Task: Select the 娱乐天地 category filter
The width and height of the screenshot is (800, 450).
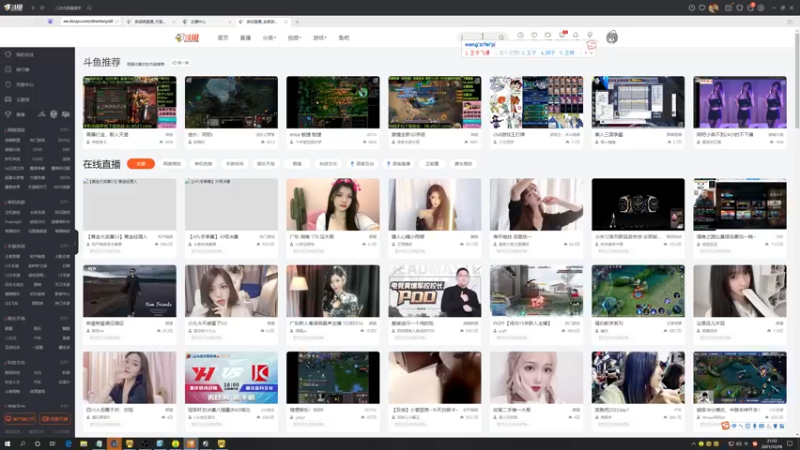Action: (266, 164)
